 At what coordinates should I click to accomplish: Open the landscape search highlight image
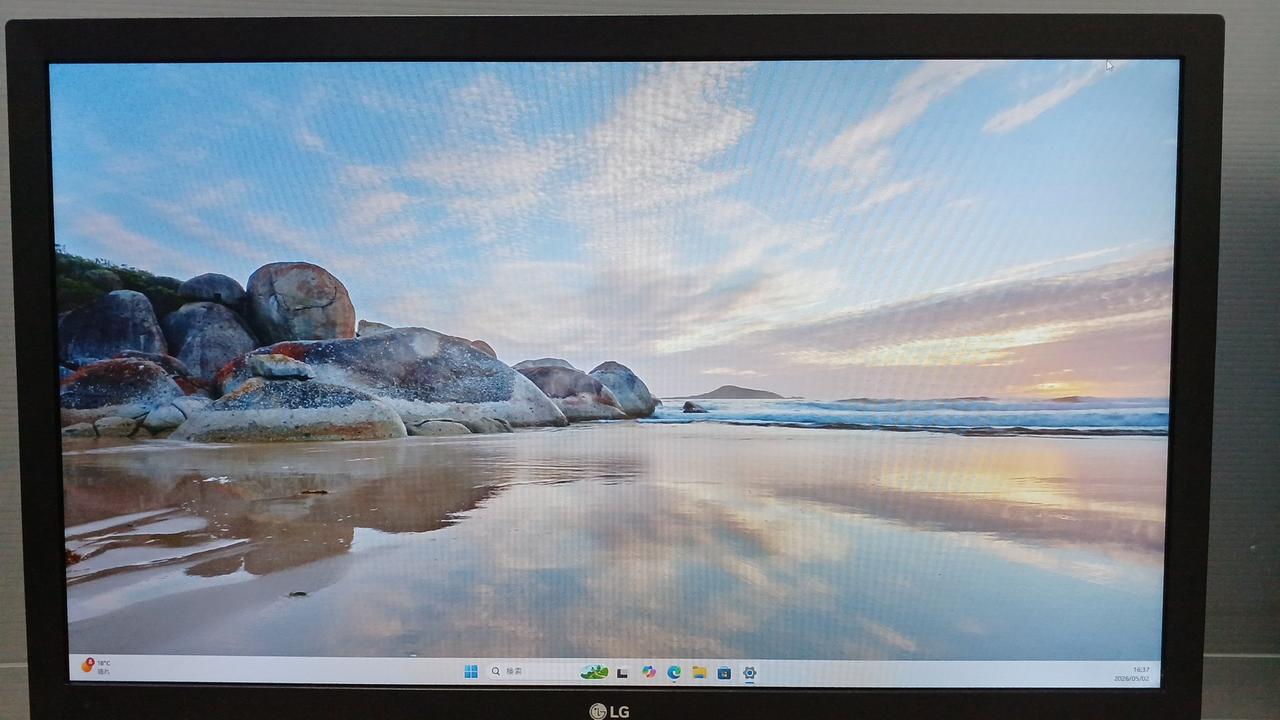coord(595,672)
